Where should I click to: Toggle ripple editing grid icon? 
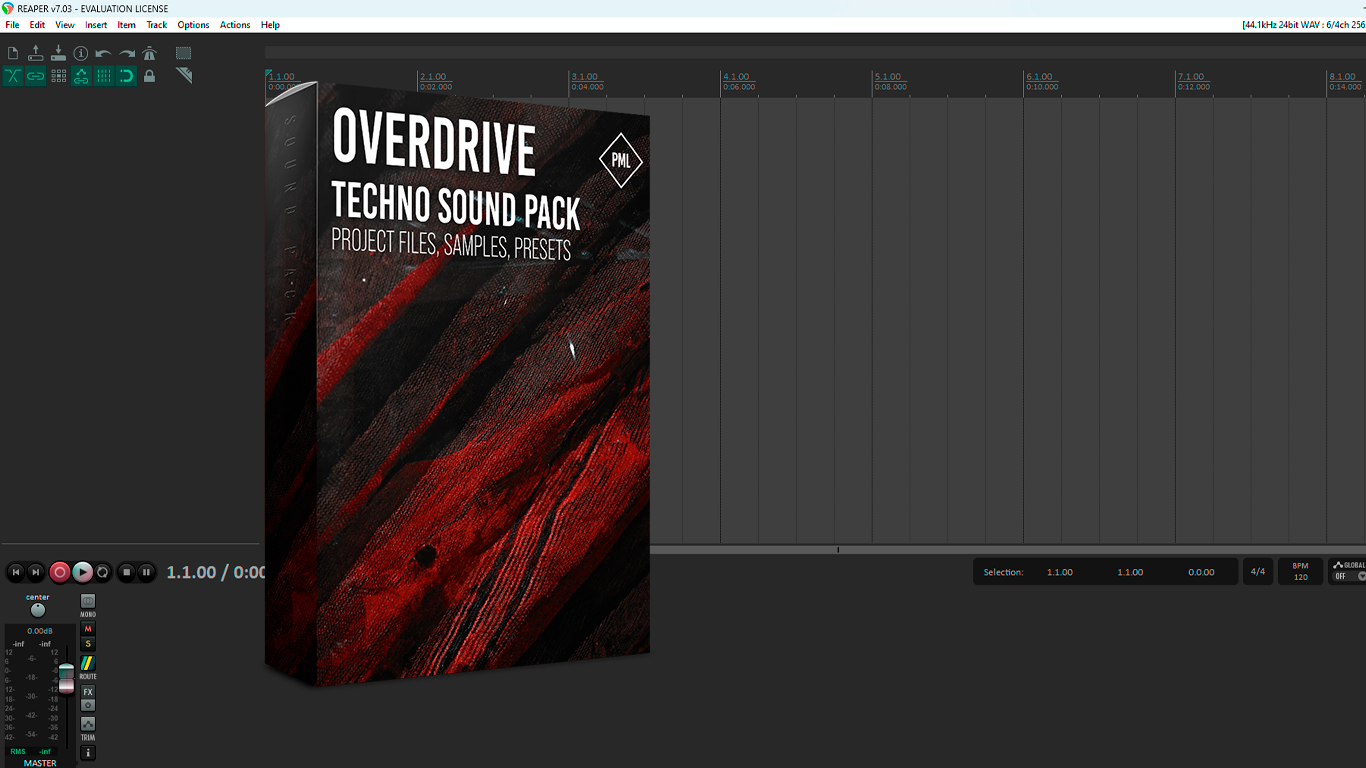pos(58,76)
